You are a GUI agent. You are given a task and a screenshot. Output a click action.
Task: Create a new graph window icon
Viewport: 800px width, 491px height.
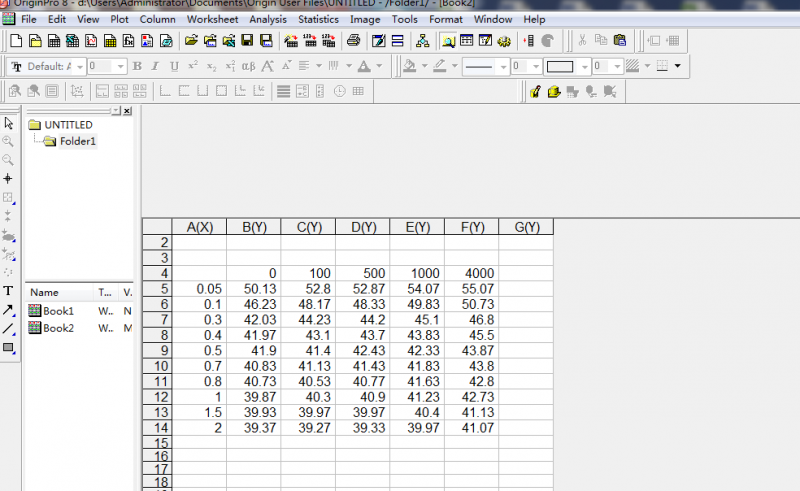coord(91,41)
